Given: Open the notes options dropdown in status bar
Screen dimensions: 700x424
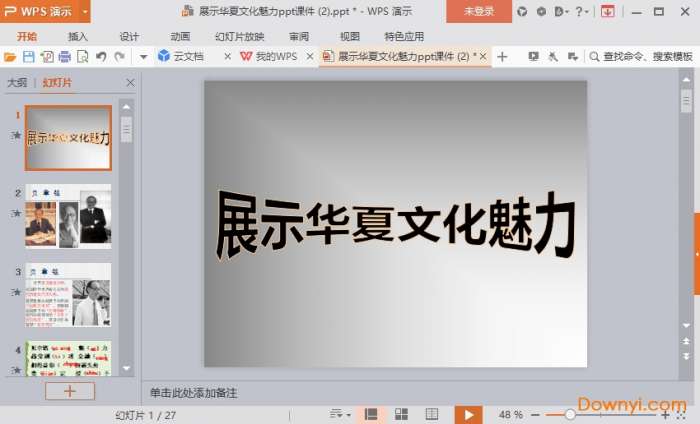Looking at the screenshot, I should 340,414.
